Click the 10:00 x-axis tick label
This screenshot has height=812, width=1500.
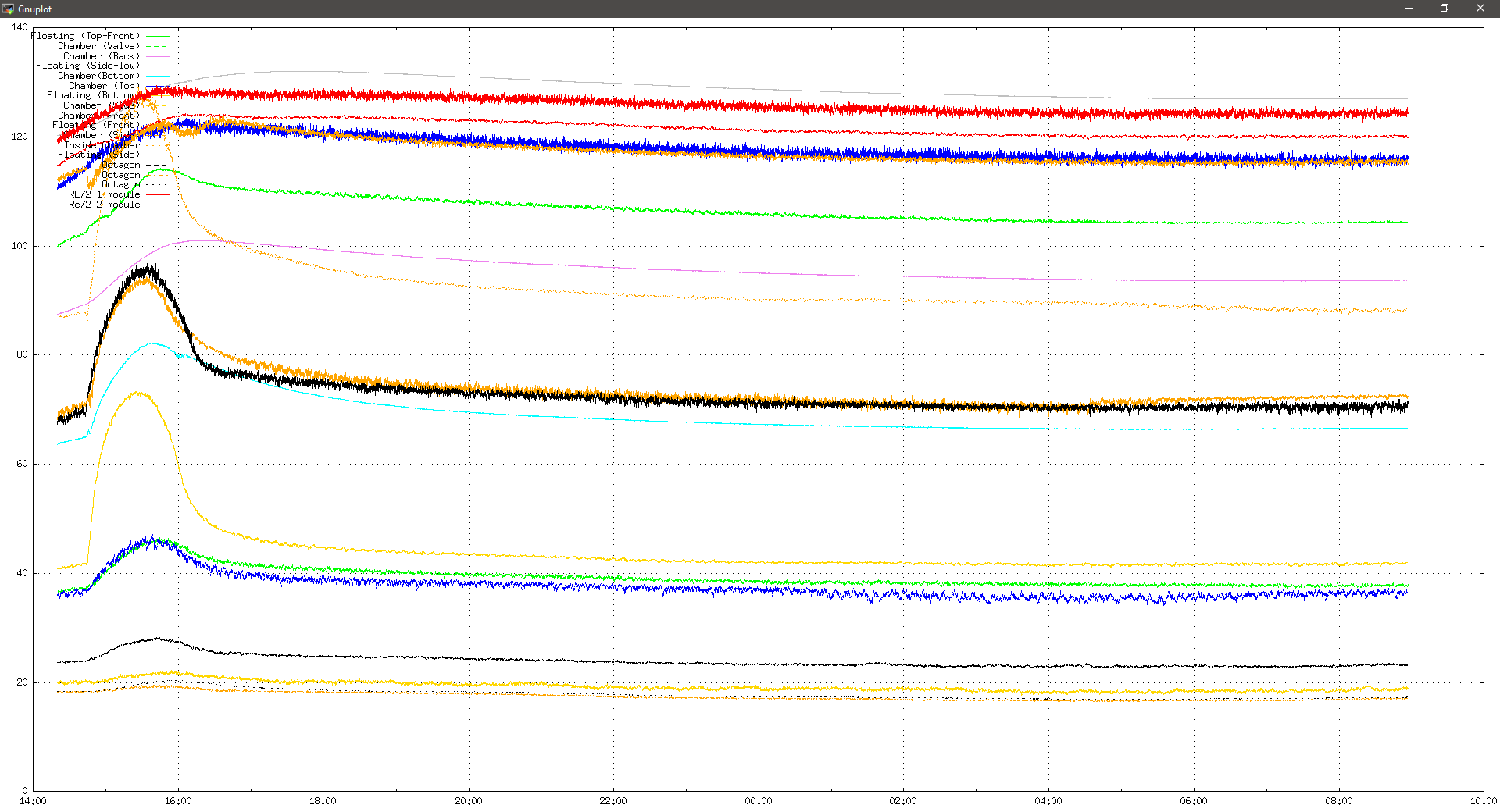1484,801
